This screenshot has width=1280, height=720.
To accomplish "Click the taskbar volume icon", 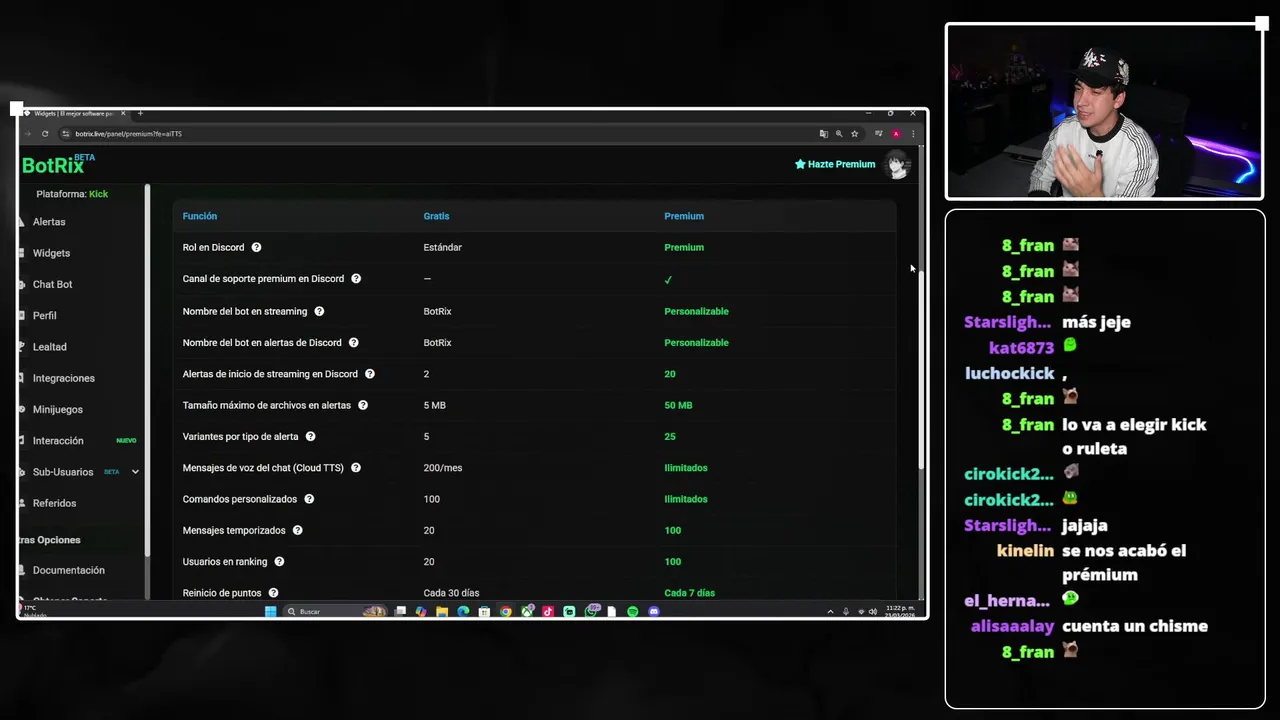I will point(873,611).
